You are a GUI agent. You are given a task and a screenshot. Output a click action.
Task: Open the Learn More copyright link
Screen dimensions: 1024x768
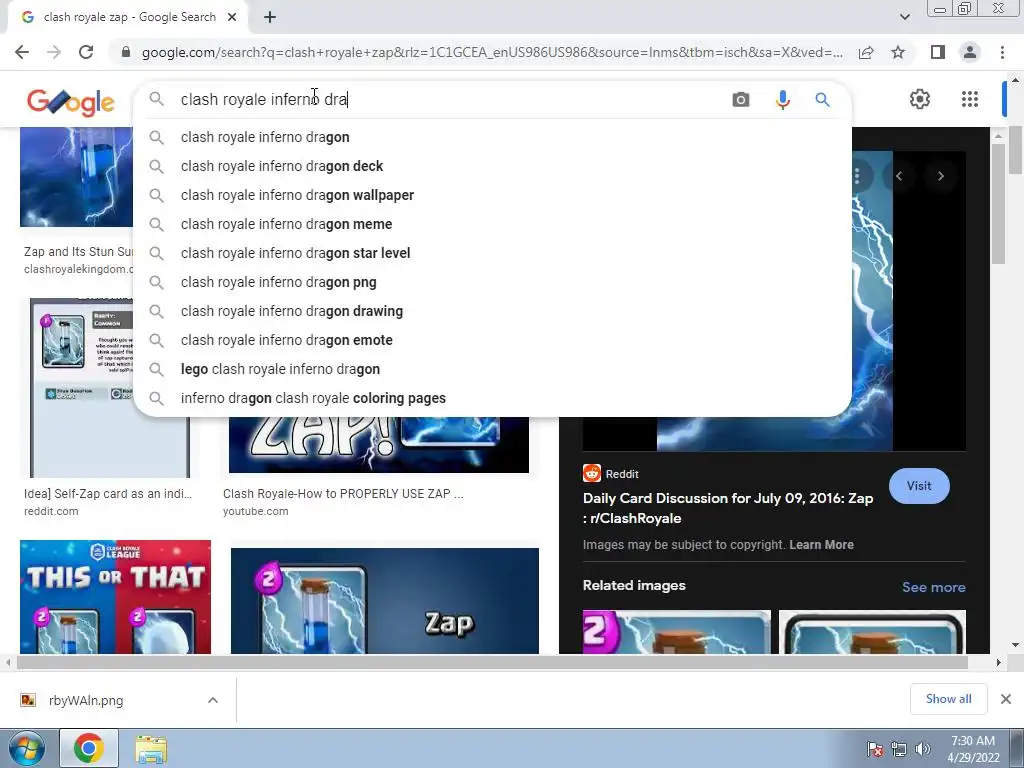click(x=821, y=545)
